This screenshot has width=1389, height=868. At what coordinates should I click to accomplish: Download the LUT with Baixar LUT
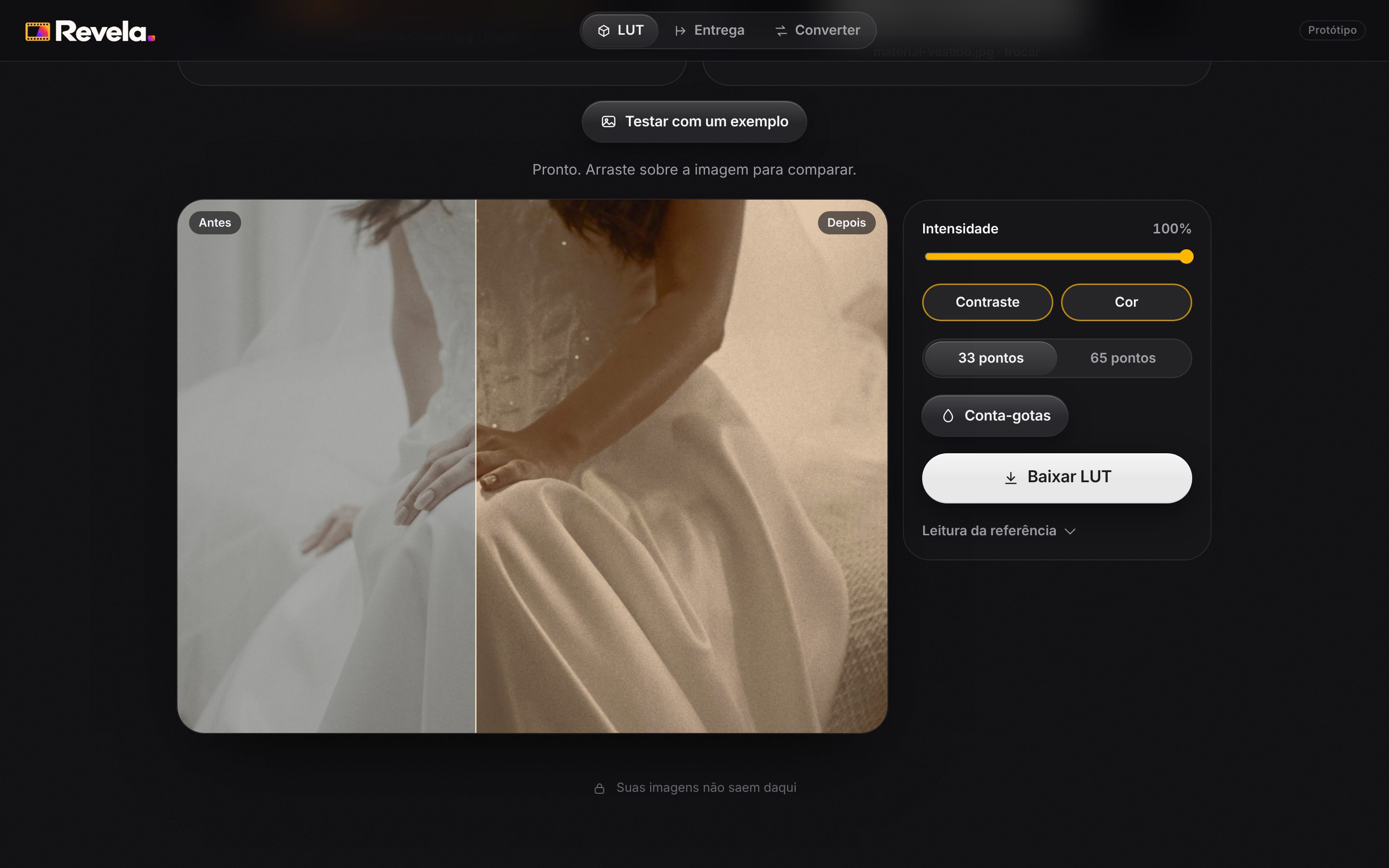1057,477
